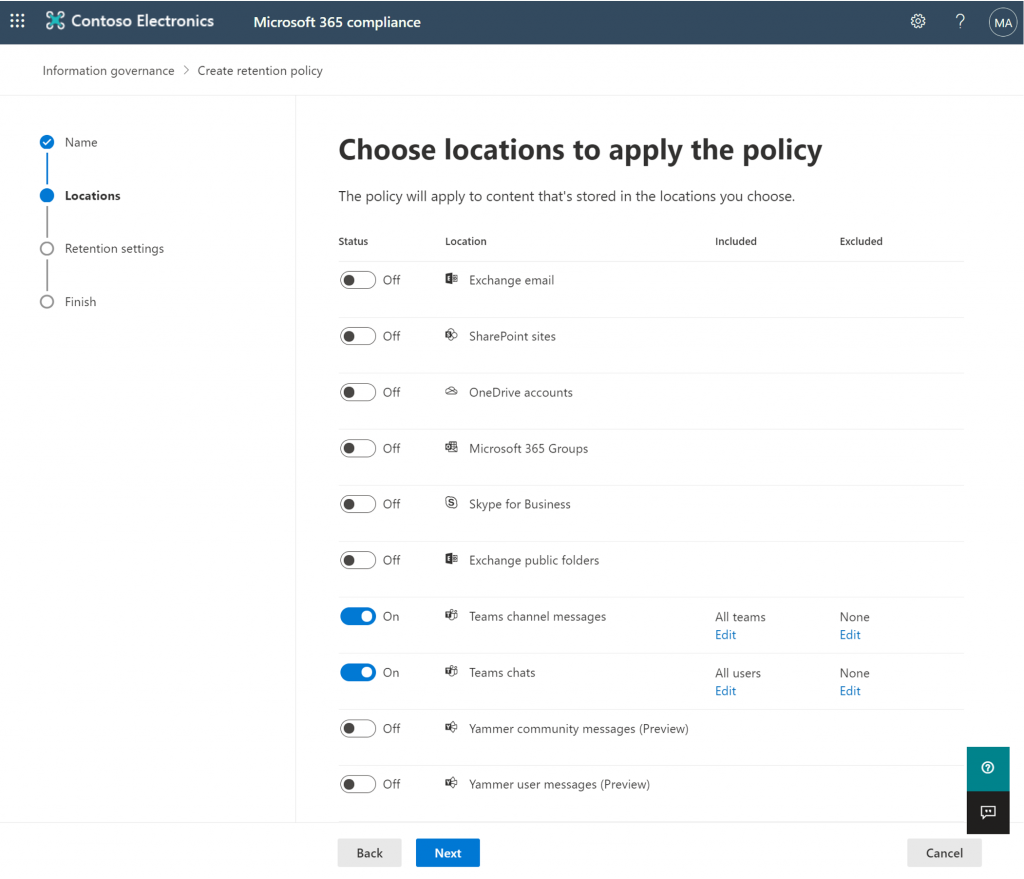Click the Next button
Screen dimensions: 1024x879
click(448, 853)
